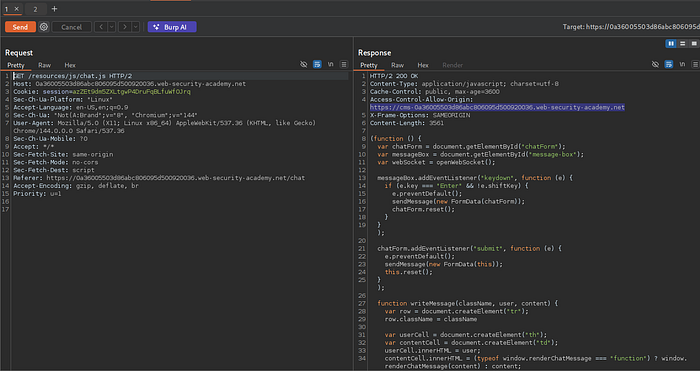Viewport: 700px width, 371px height.
Task: Open Burp AI
Action: tap(172, 27)
